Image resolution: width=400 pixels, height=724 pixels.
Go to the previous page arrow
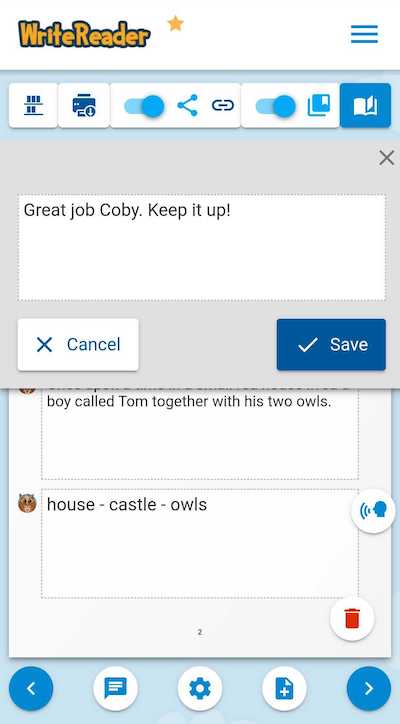pyautogui.click(x=31, y=689)
